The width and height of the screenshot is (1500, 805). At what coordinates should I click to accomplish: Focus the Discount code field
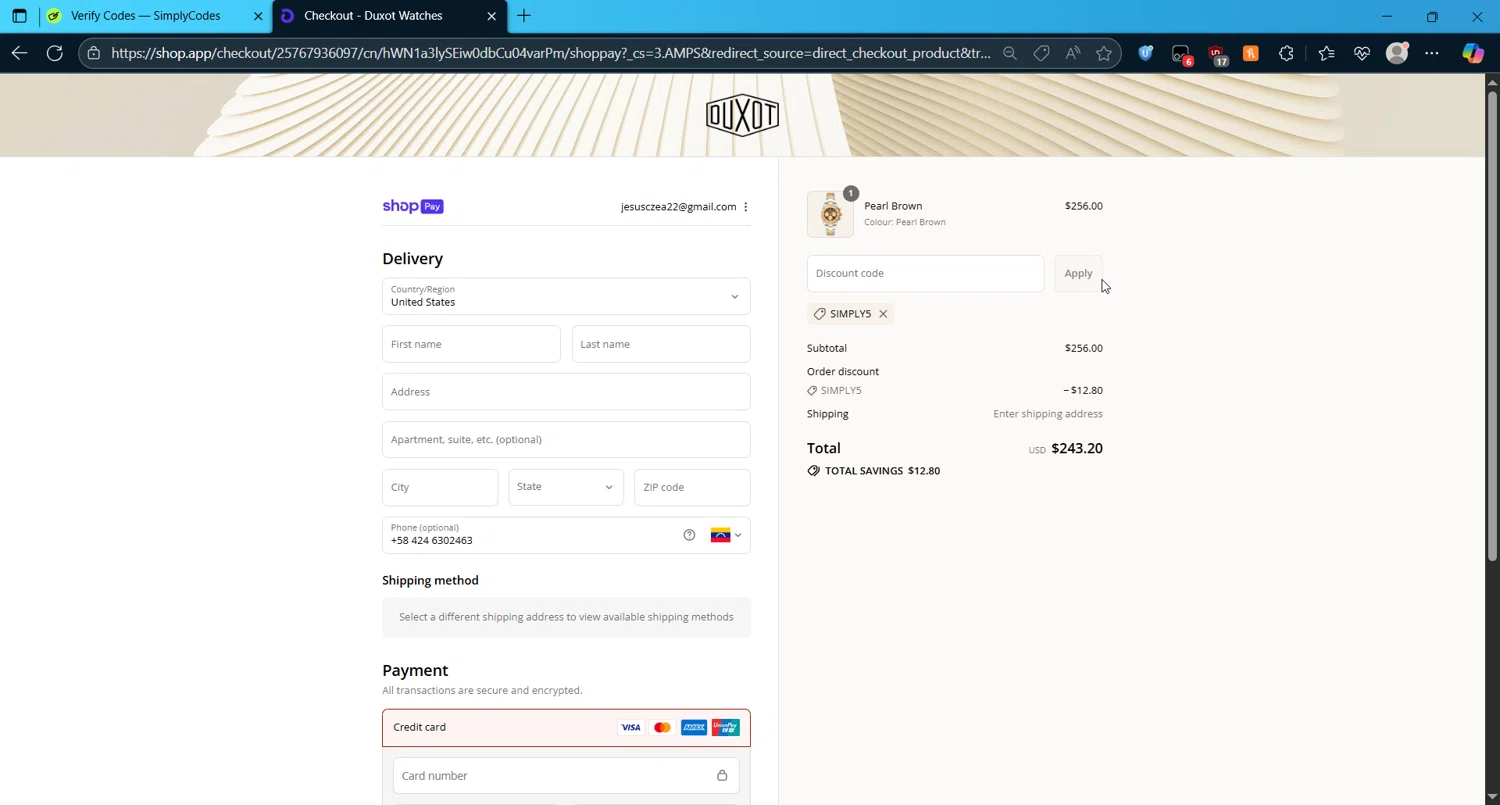coord(925,273)
